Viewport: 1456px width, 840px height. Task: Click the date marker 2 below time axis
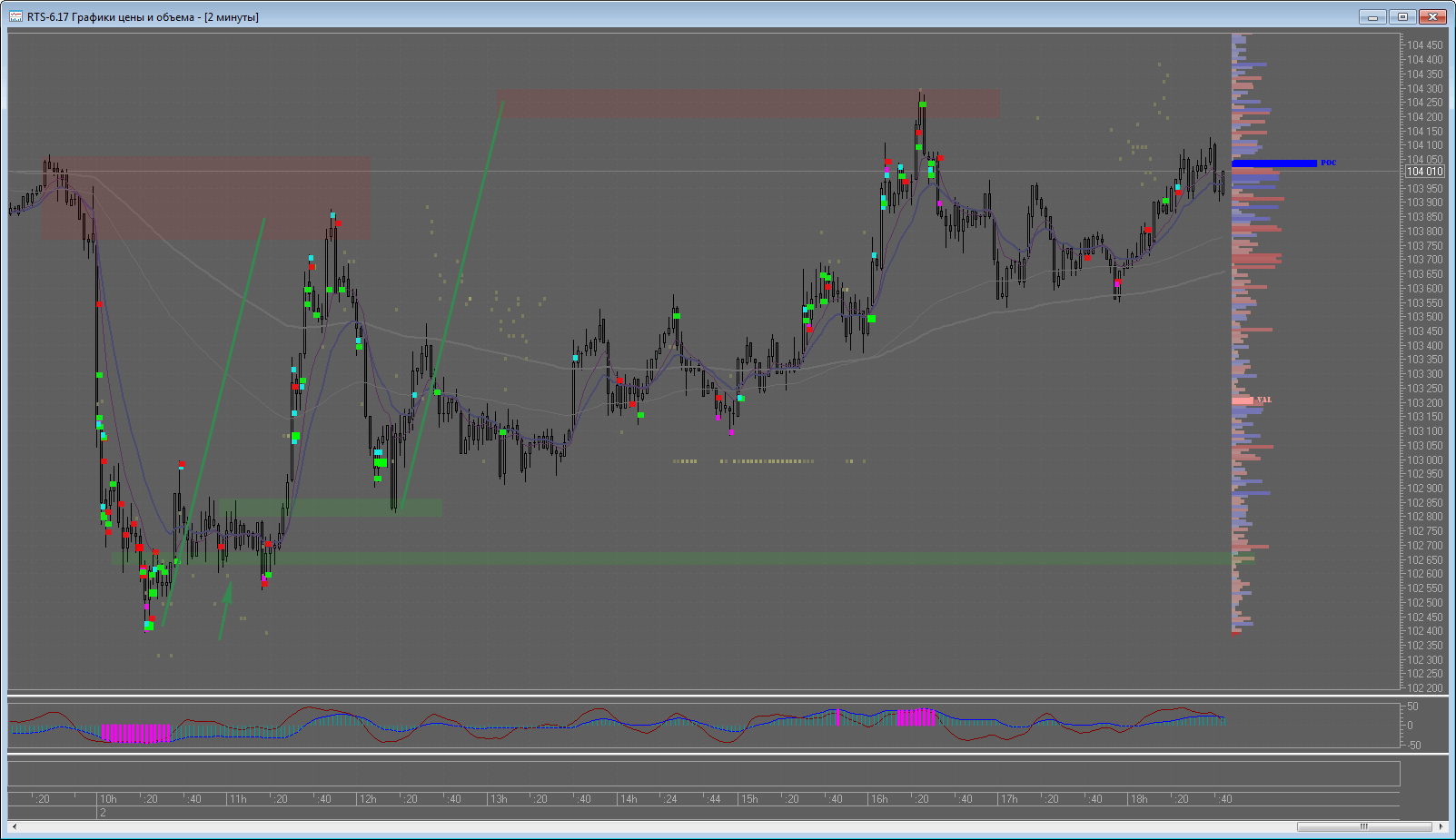point(103,813)
